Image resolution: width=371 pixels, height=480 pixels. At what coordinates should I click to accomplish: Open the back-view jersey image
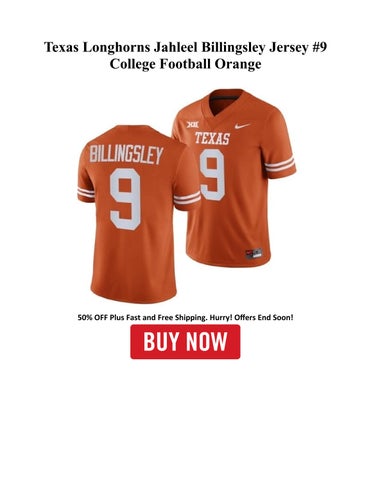[x=138, y=214]
